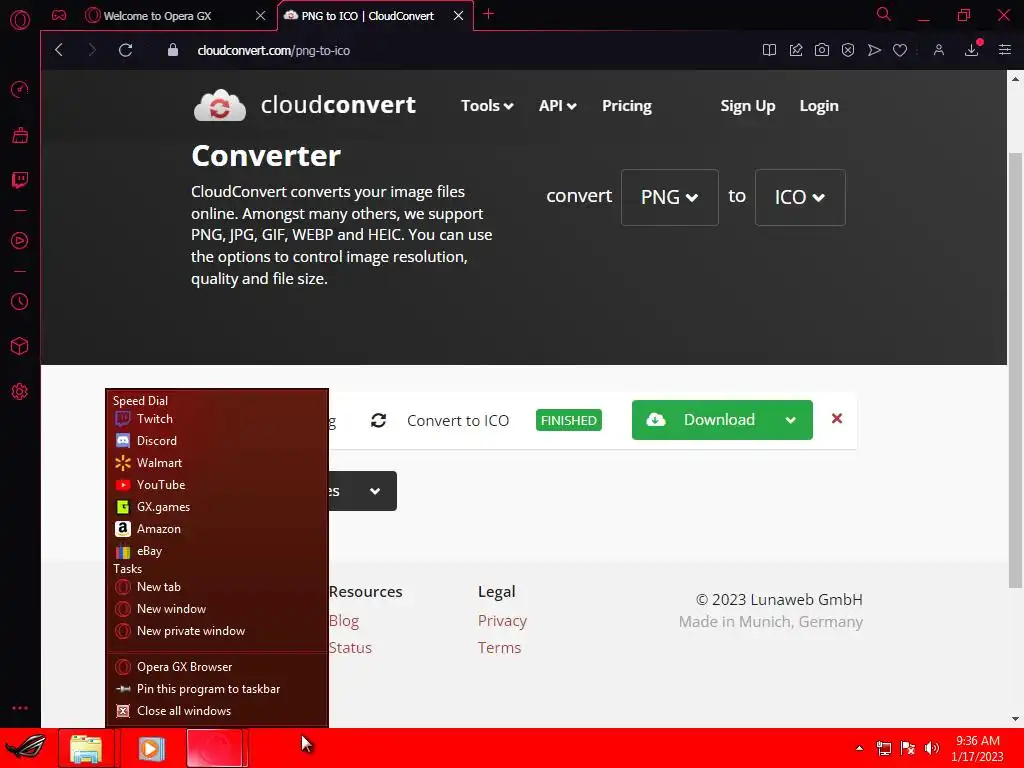Open the Privacy link

tap(502, 620)
